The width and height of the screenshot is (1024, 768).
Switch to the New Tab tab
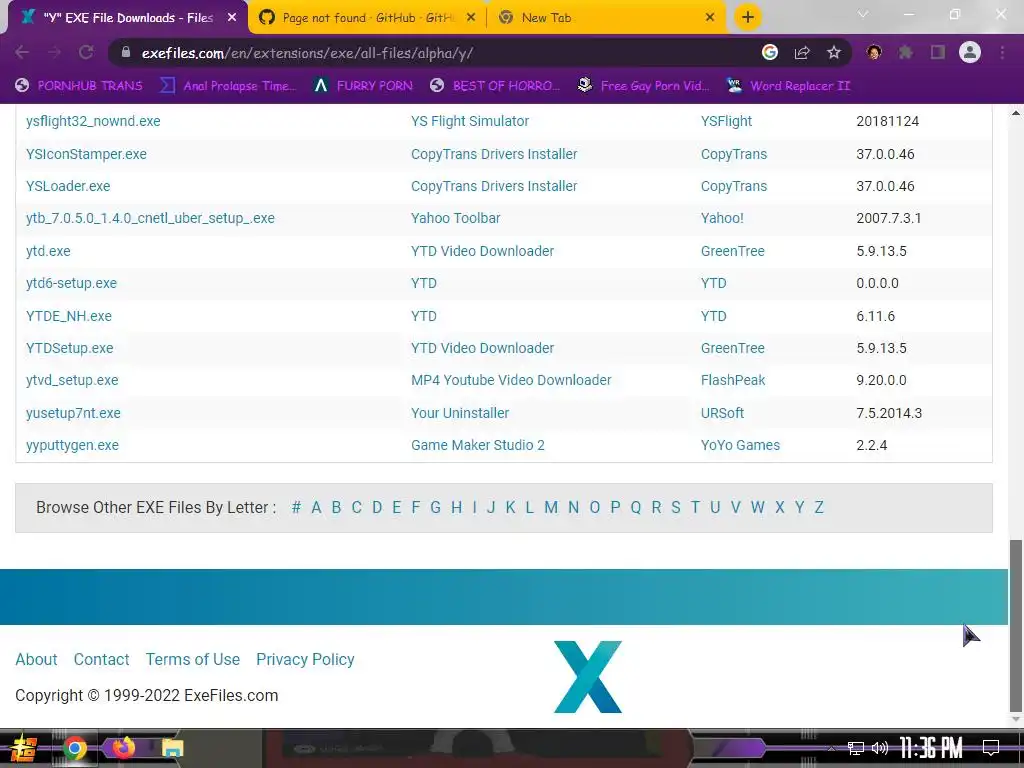[607, 18]
